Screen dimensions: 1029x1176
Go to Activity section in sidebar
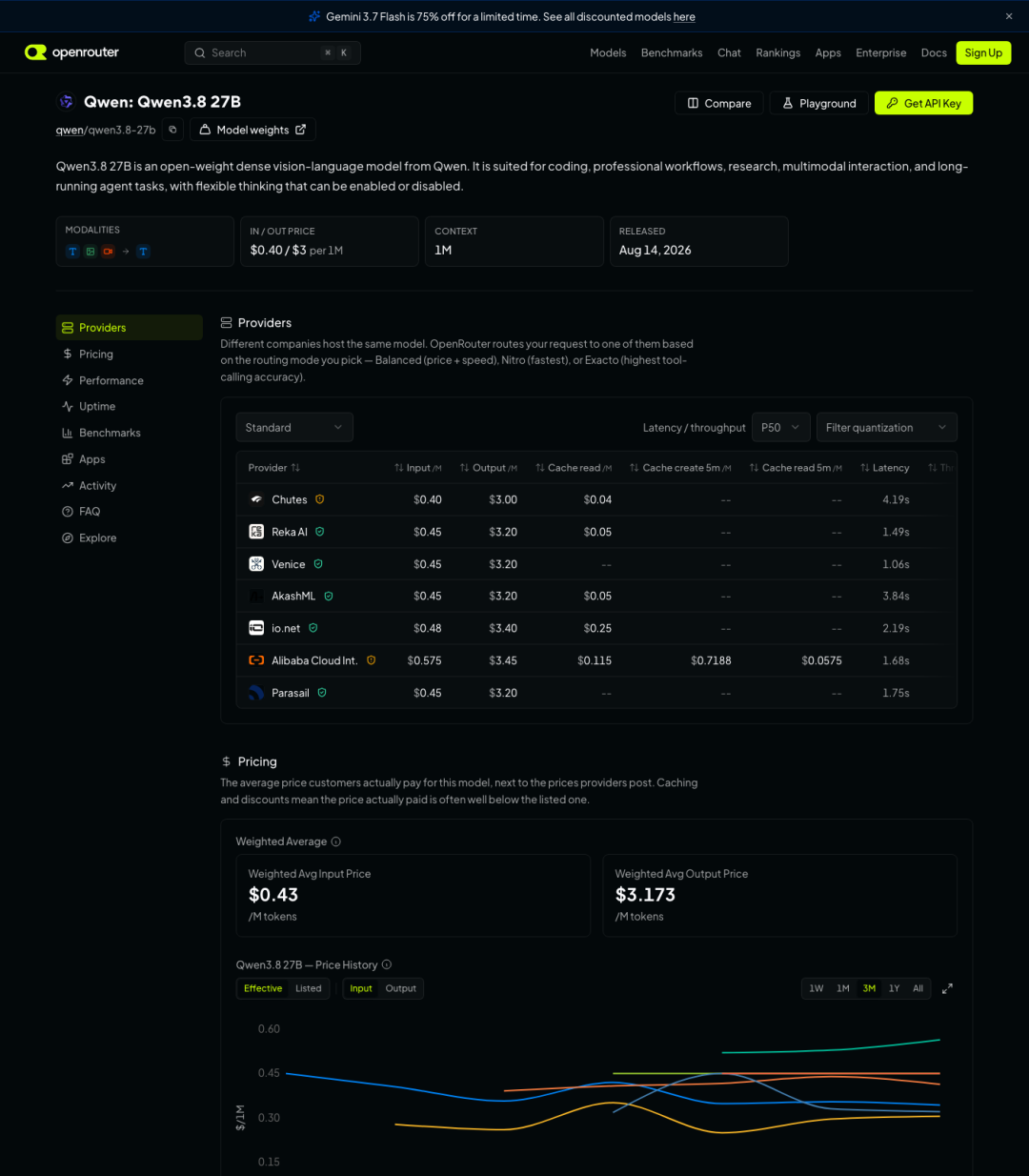129,485
